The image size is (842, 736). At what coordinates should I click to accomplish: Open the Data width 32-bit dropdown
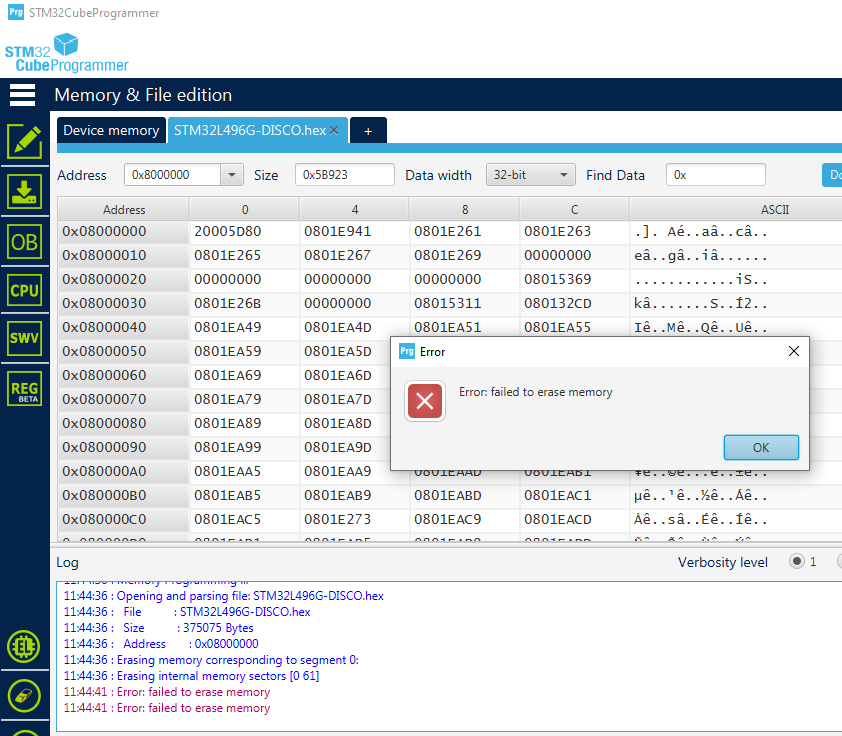(x=531, y=174)
